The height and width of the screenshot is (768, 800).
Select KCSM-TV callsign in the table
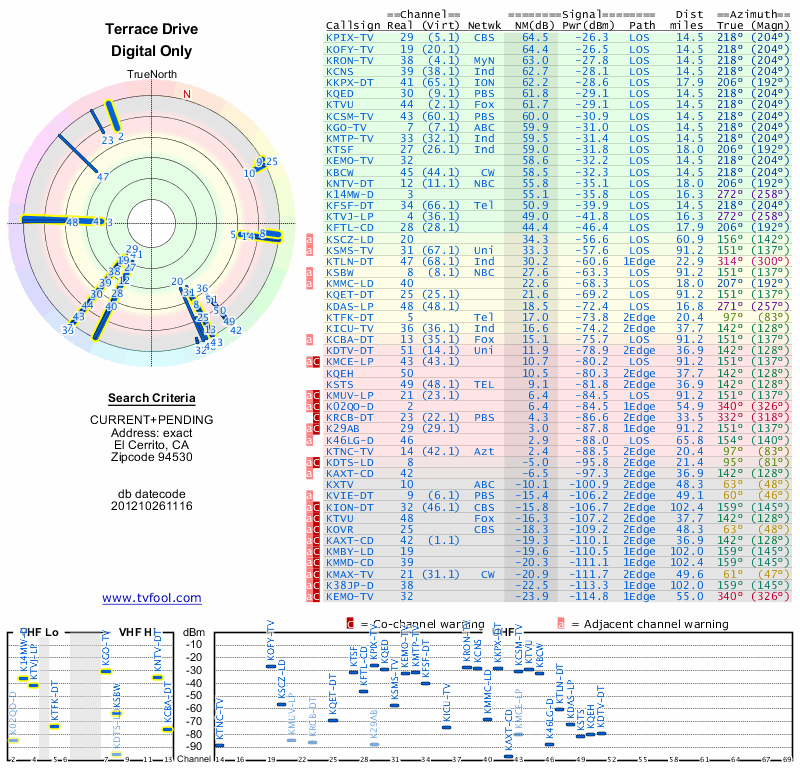(350, 116)
